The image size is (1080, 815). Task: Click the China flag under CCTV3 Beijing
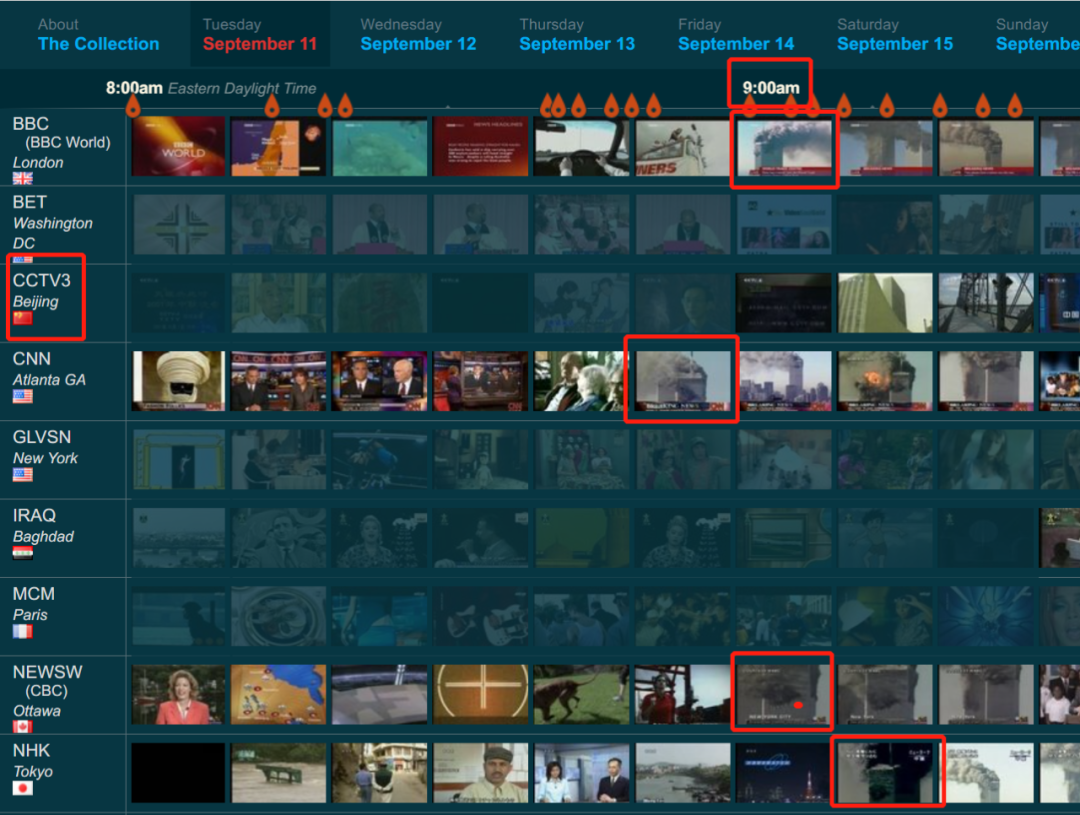coord(22,318)
